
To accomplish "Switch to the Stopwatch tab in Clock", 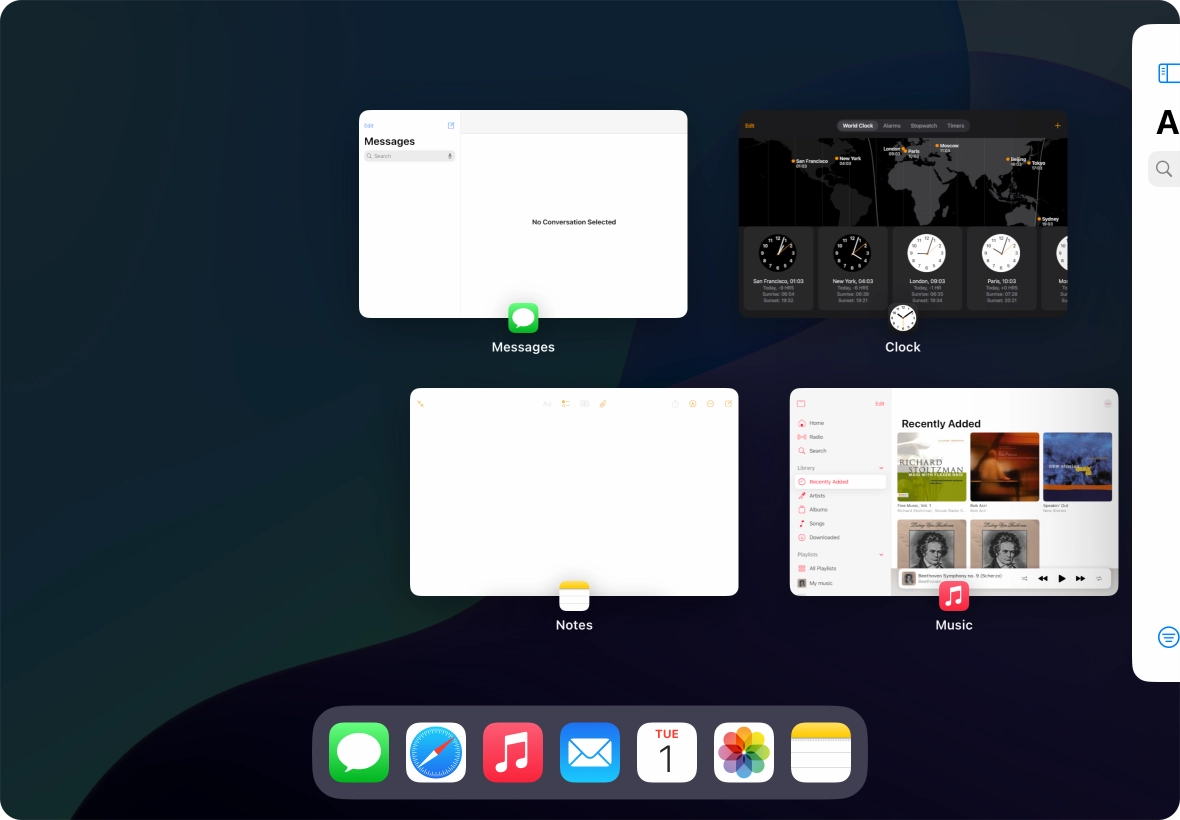I will (924, 126).
